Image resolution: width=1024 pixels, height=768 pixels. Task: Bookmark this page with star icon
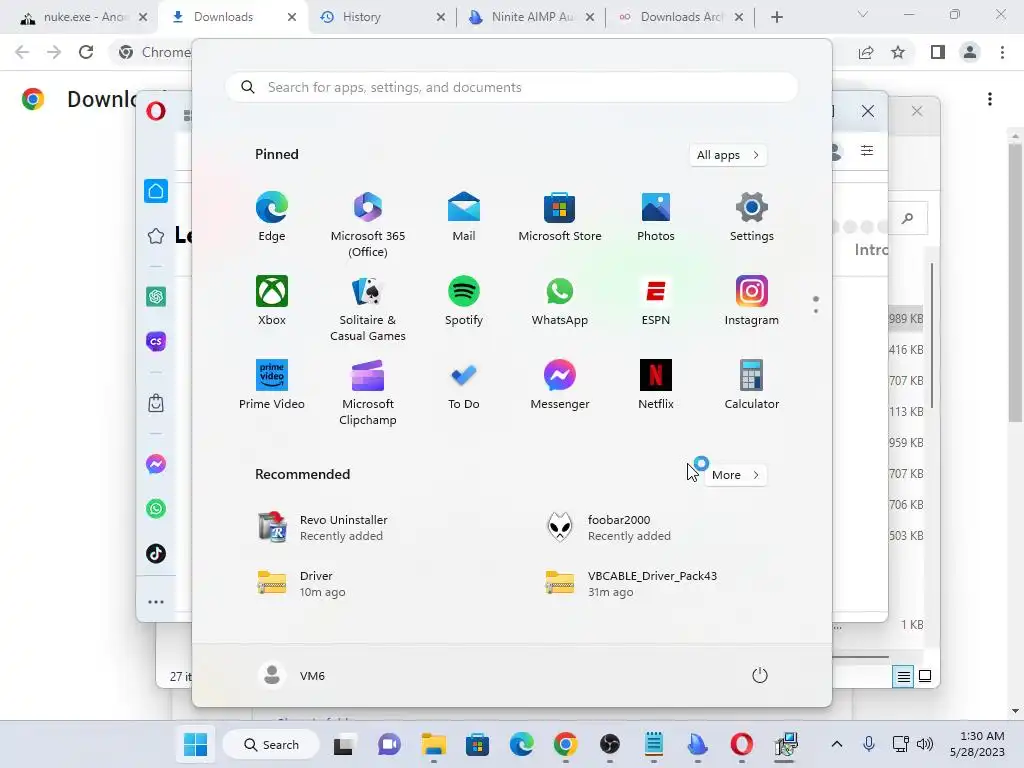(x=898, y=52)
